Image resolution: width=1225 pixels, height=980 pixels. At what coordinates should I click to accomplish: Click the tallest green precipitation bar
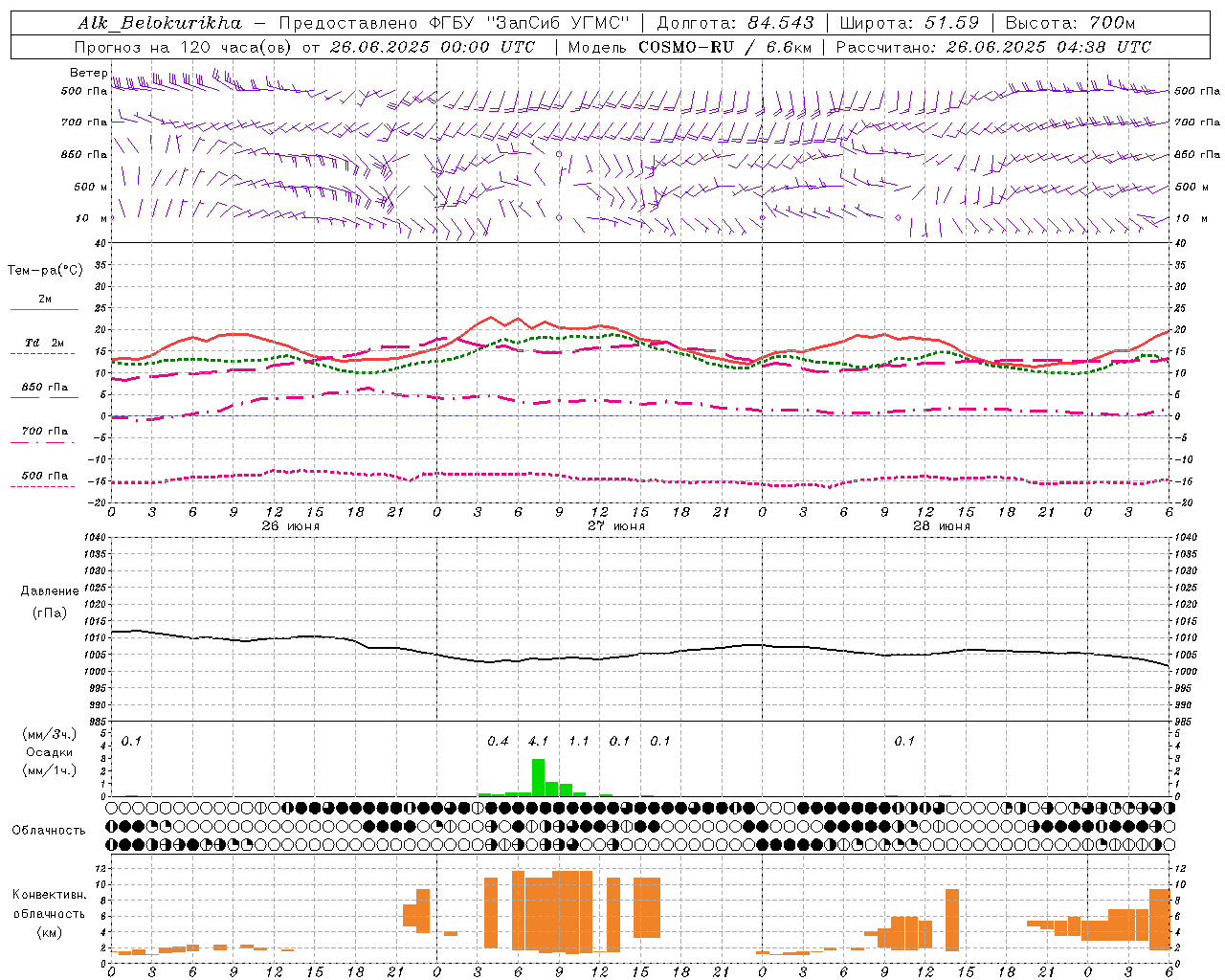(538, 777)
